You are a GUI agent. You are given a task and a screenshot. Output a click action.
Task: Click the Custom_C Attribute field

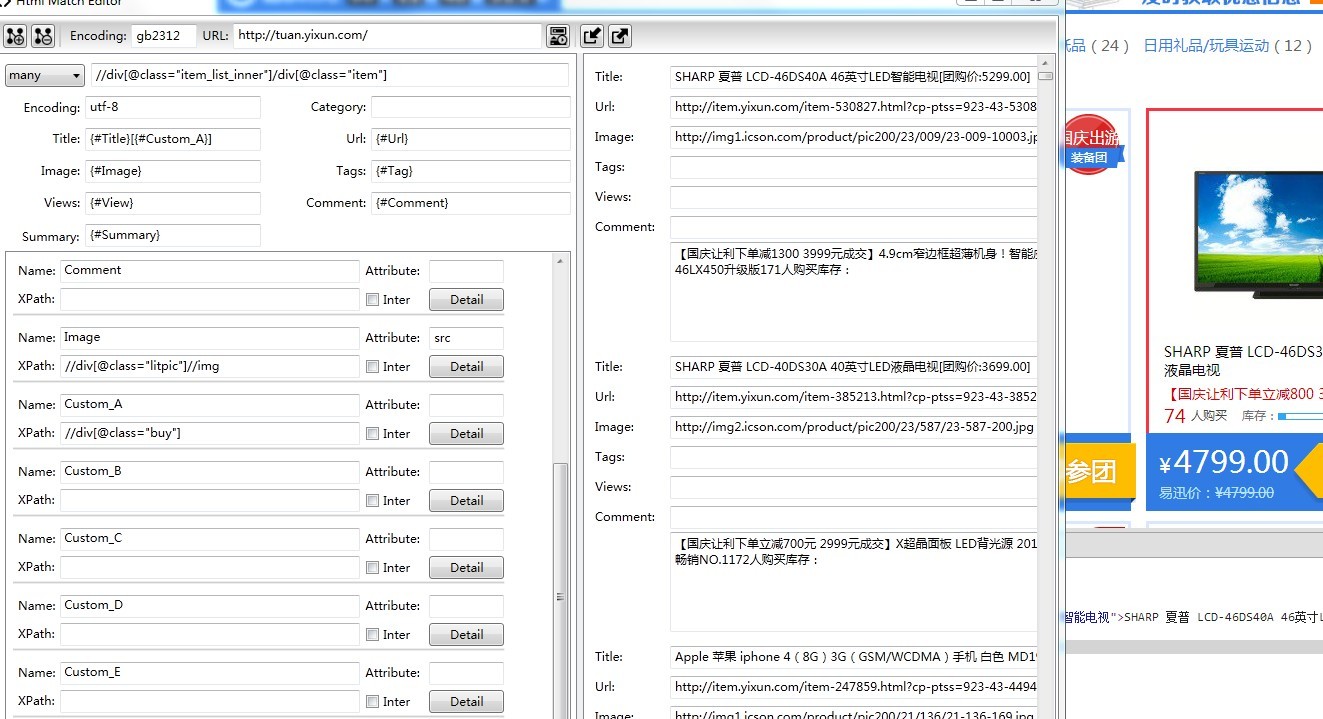coord(466,539)
